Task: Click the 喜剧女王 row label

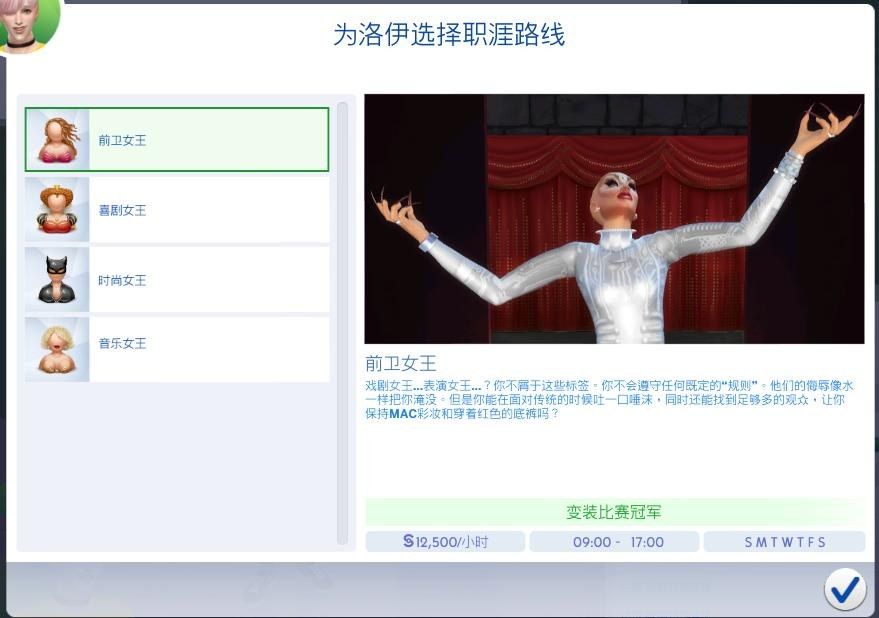Action: 122,210
